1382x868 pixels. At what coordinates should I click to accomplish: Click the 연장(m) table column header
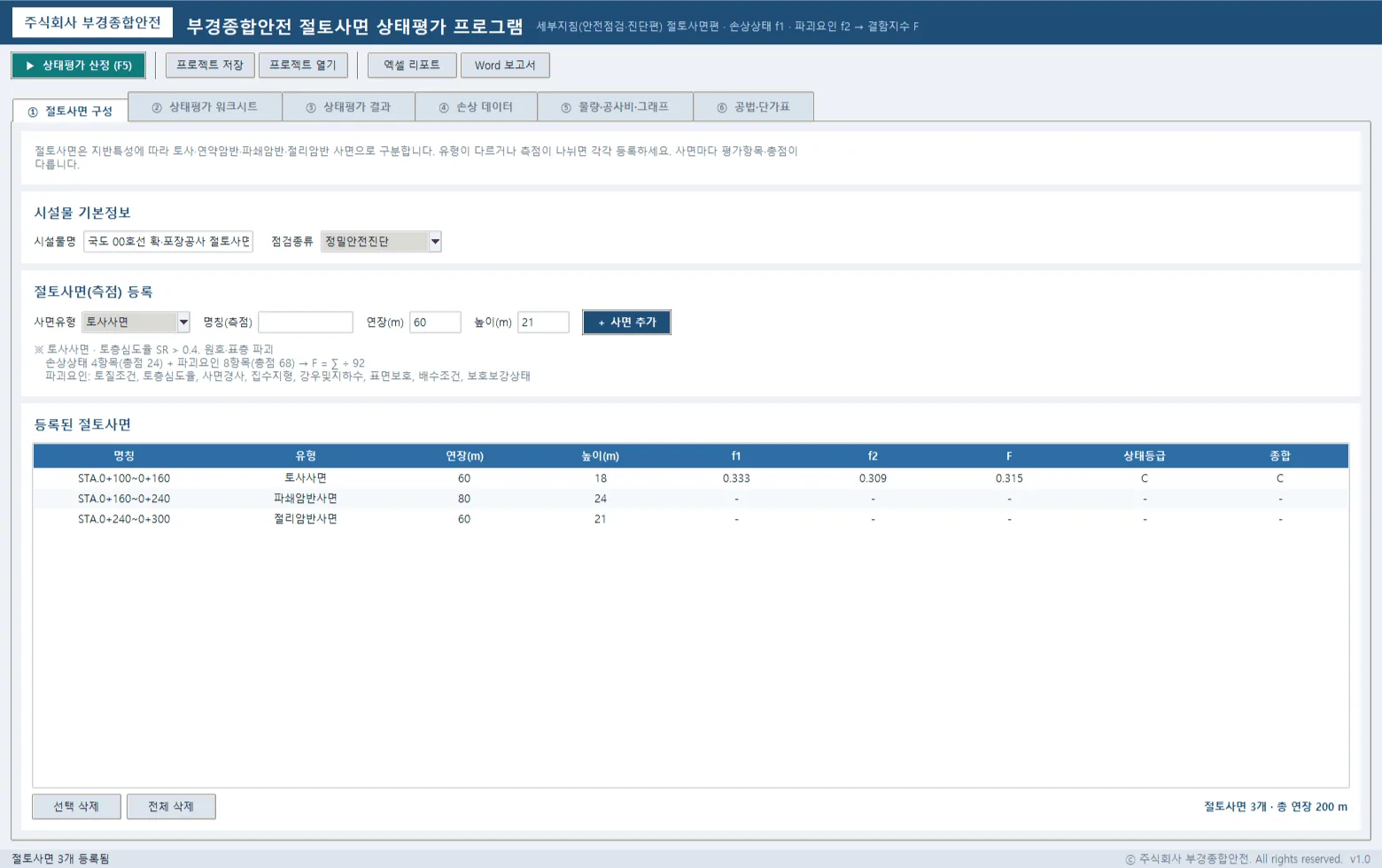(464, 456)
